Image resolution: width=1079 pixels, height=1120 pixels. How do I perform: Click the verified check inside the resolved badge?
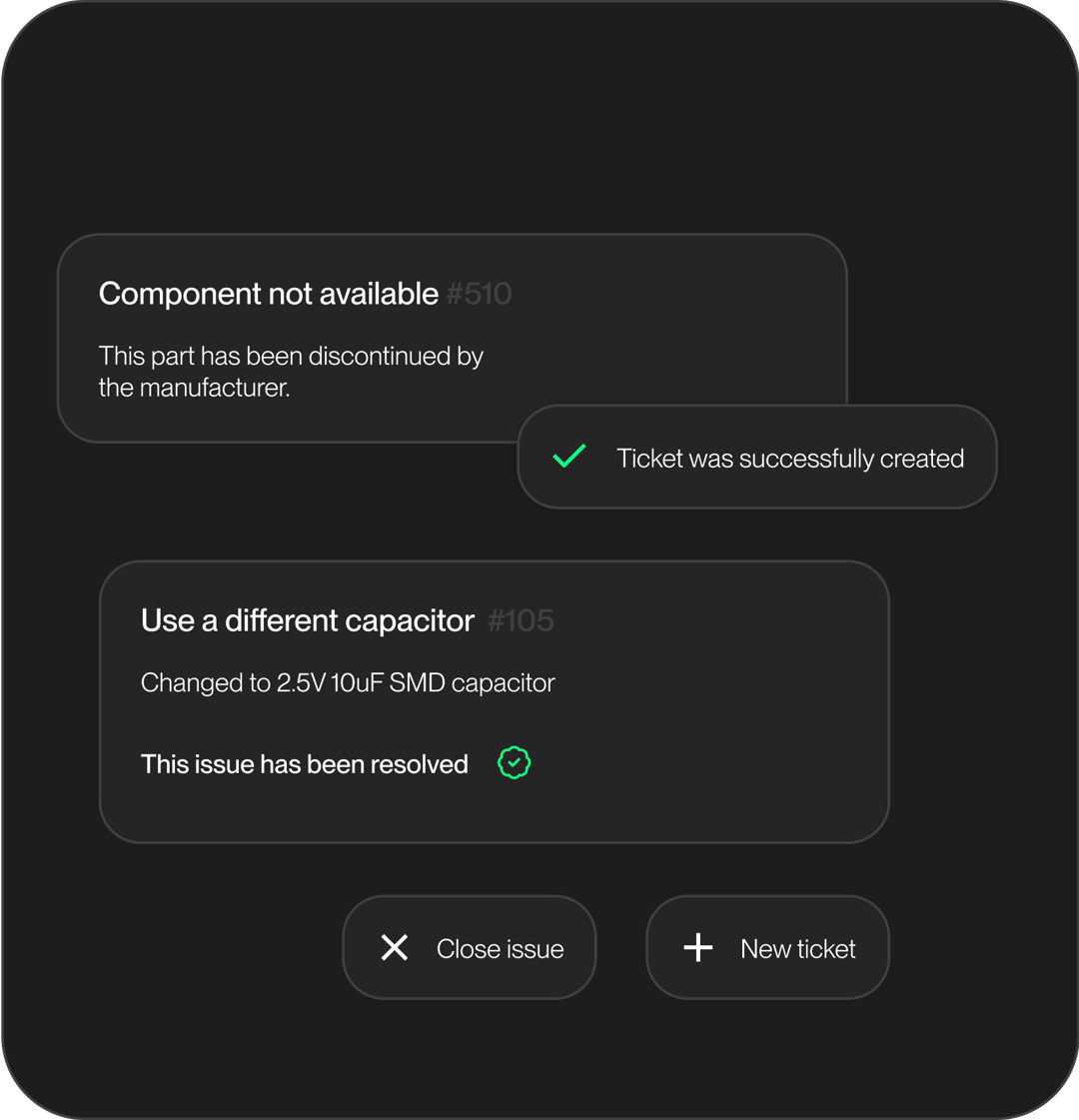click(514, 763)
